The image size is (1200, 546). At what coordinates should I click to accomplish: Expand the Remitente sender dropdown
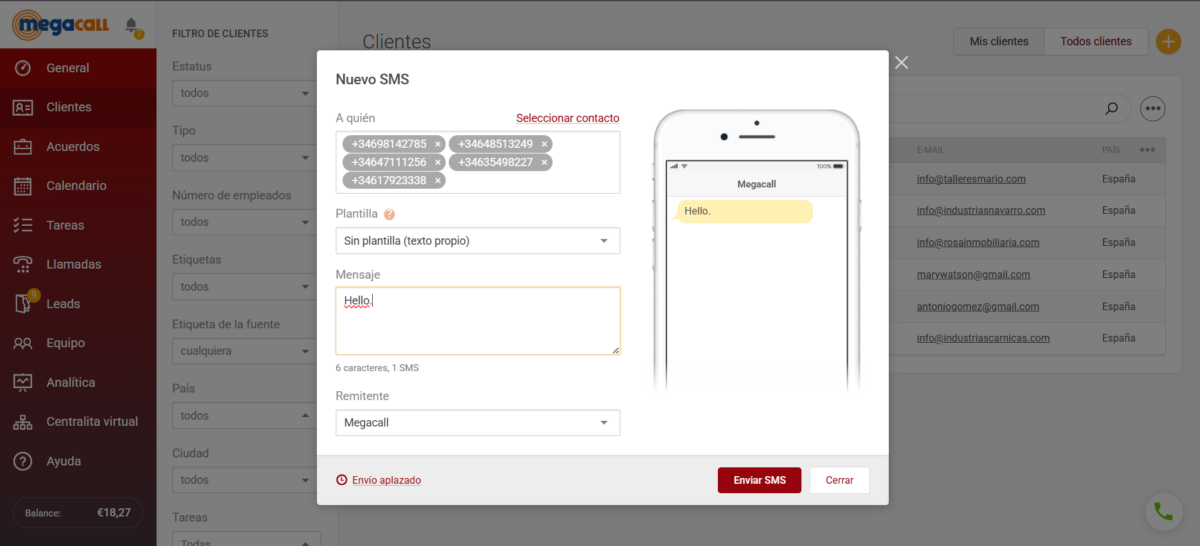[x=477, y=423]
